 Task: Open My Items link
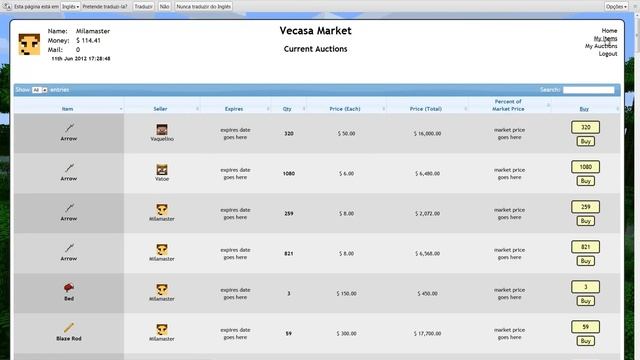pyautogui.click(x=605, y=38)
